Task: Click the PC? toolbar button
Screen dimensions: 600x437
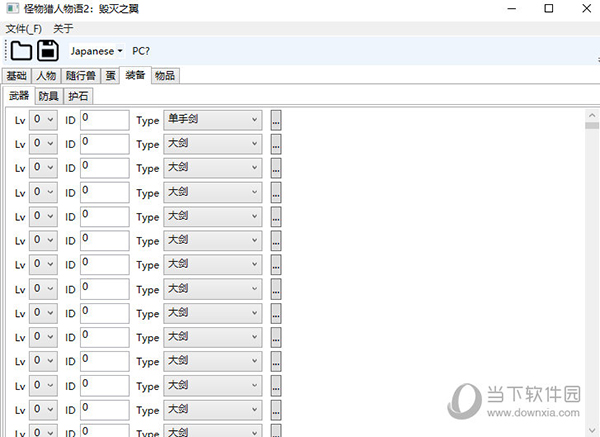Action: (141, 51)
